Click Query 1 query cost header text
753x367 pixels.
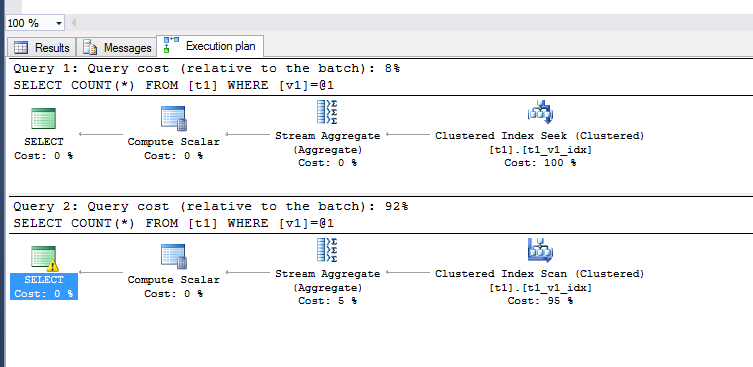206,69
